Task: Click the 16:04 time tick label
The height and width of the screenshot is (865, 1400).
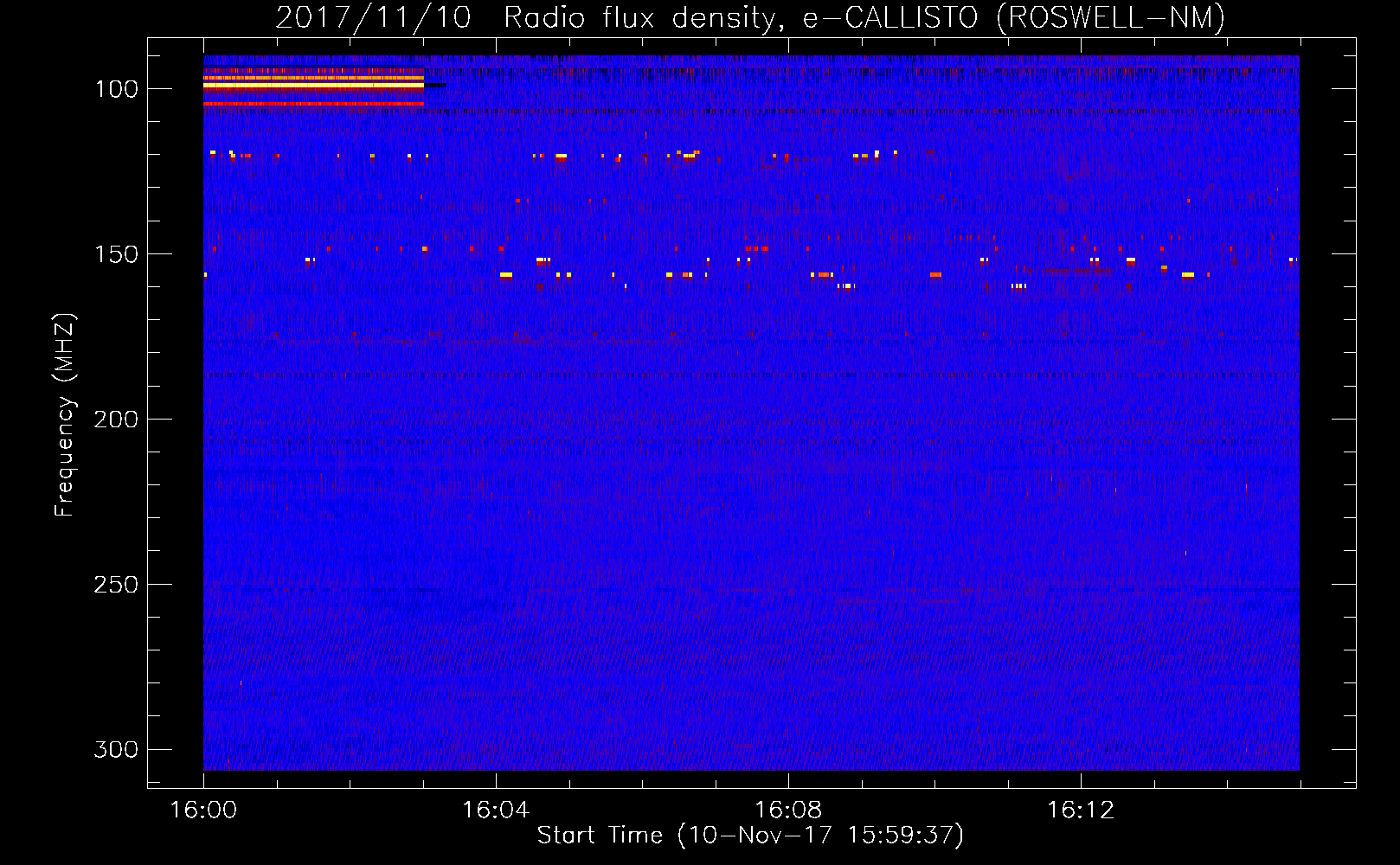Action: coord(496,811)
